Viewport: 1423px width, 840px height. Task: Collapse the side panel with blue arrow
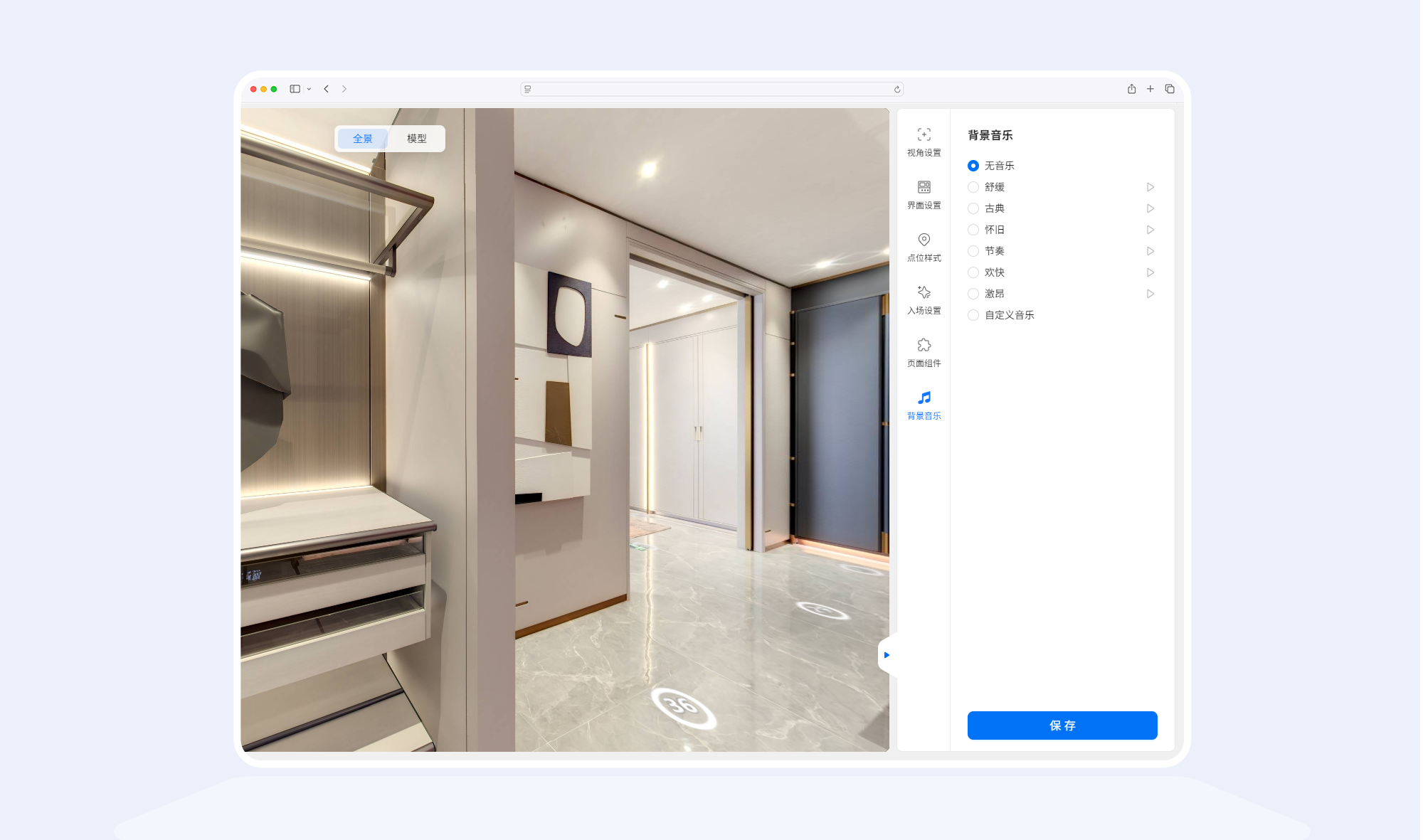click(886, 655)
